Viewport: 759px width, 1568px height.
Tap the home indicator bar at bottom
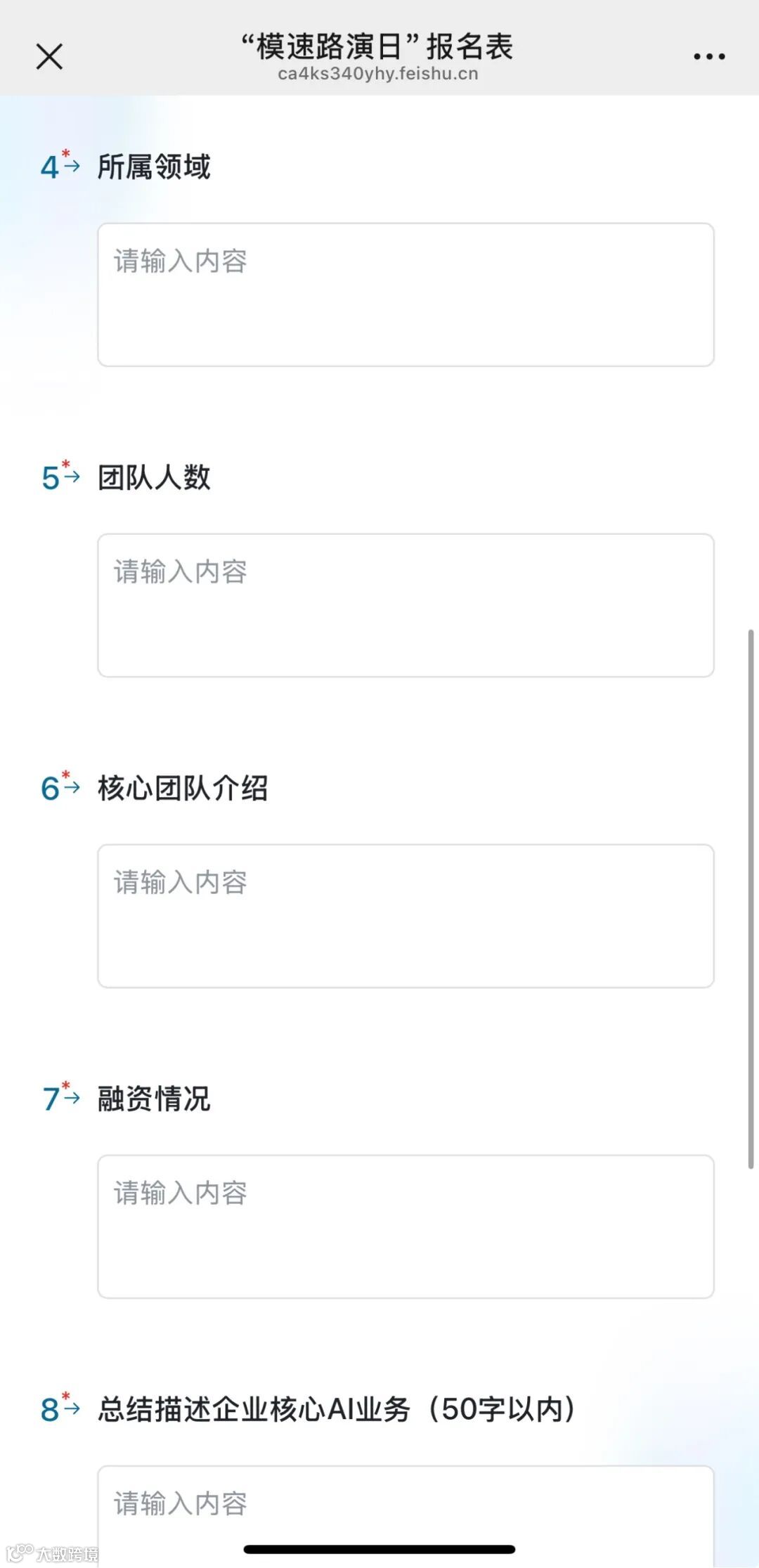pyautogui.click(x=379, y=1549)
